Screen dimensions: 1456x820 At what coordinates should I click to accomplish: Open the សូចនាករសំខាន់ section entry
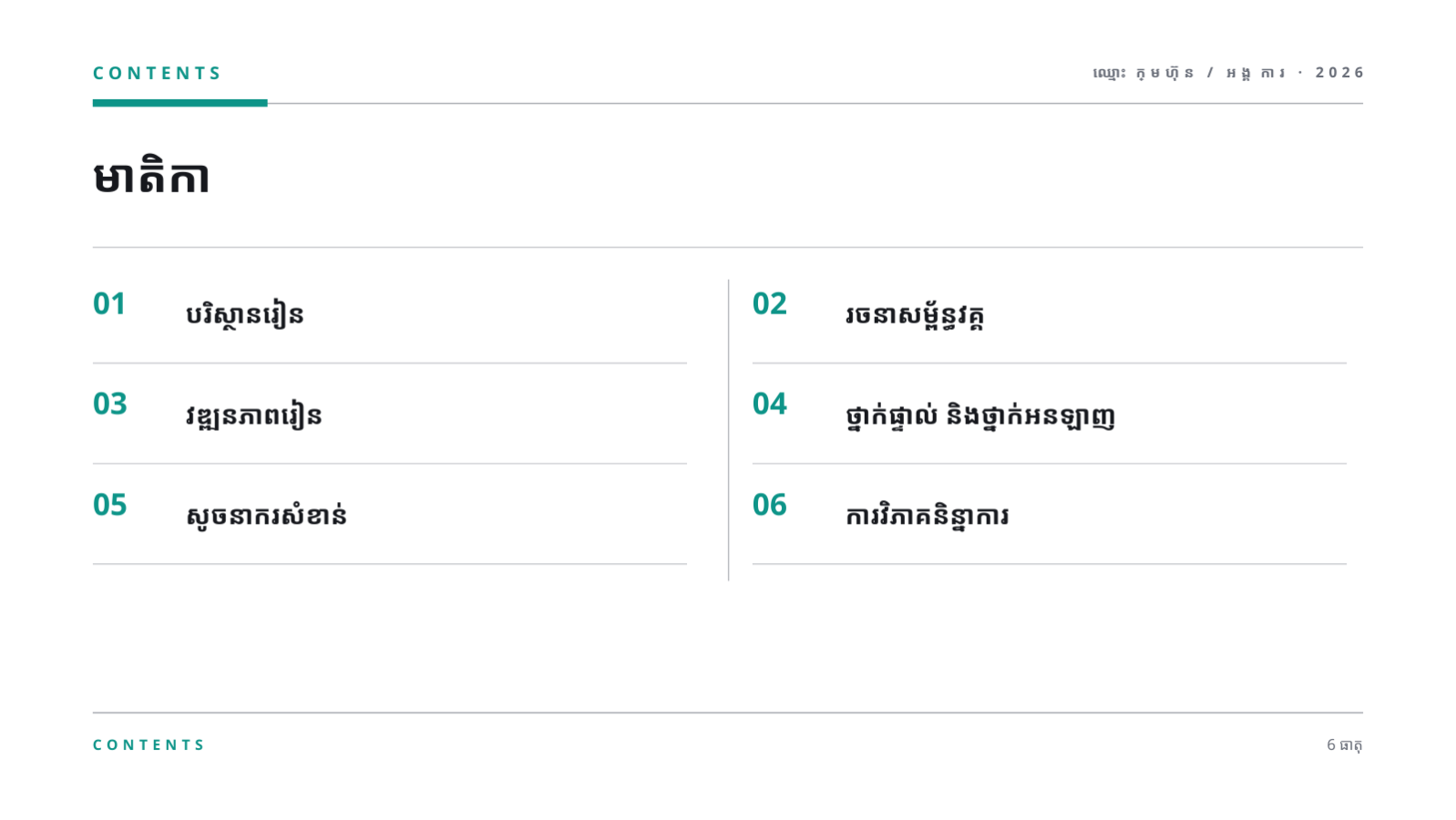tap(266, 516)
